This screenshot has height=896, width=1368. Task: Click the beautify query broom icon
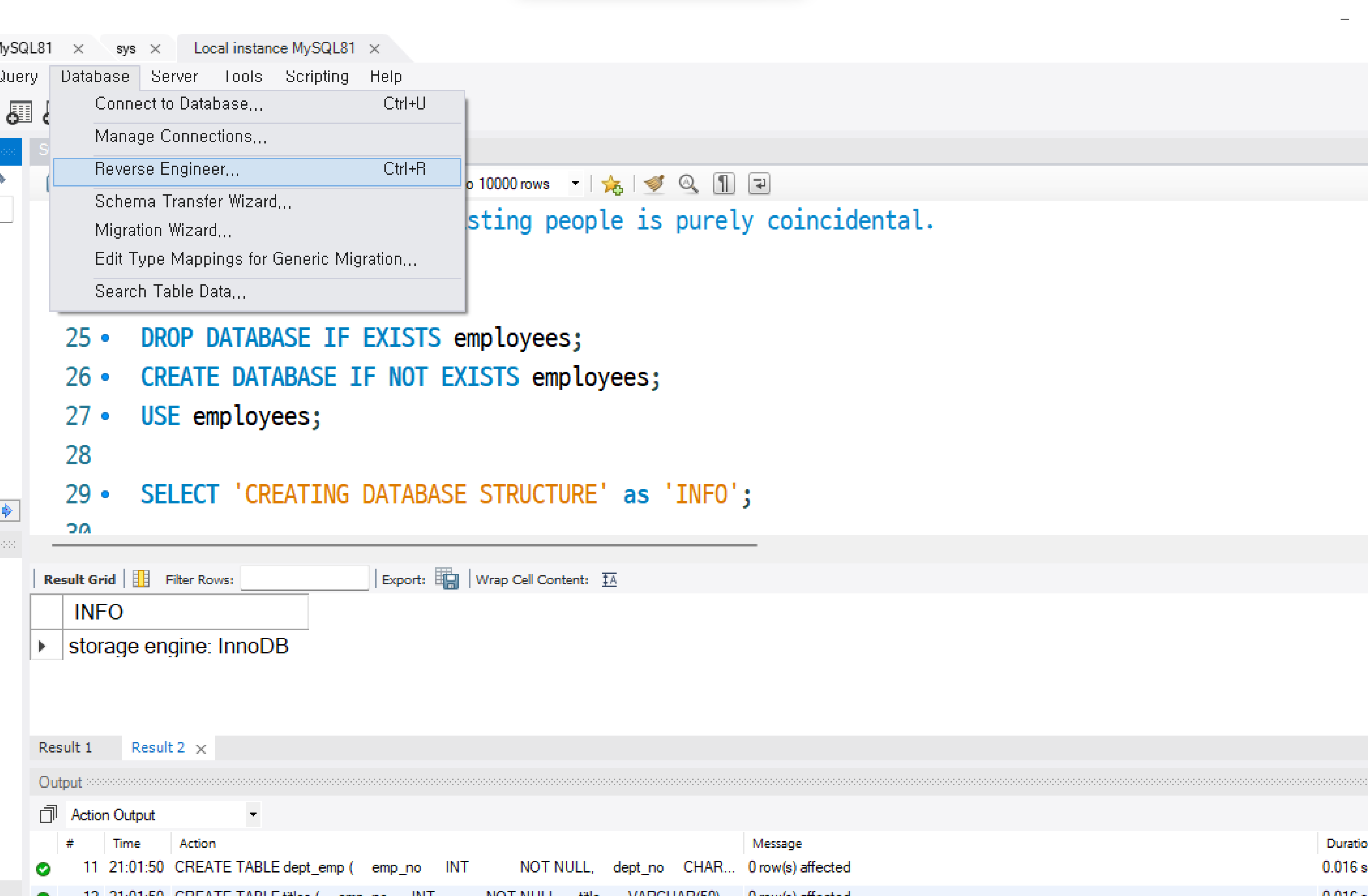pos(654,184)
